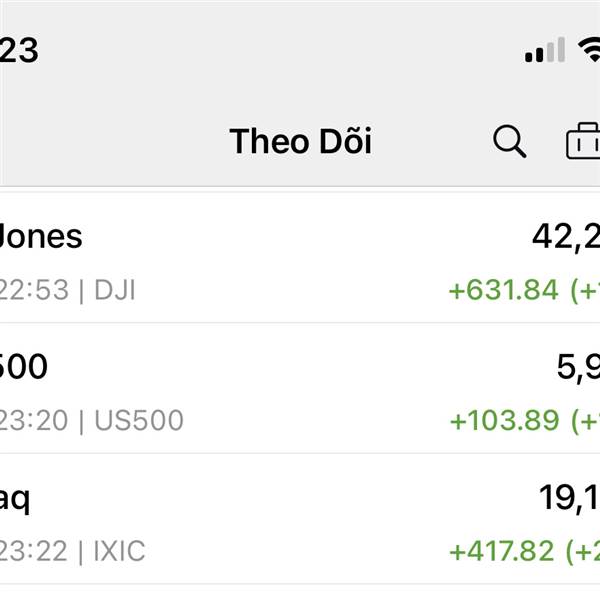Tap the status bar clock

19,50
